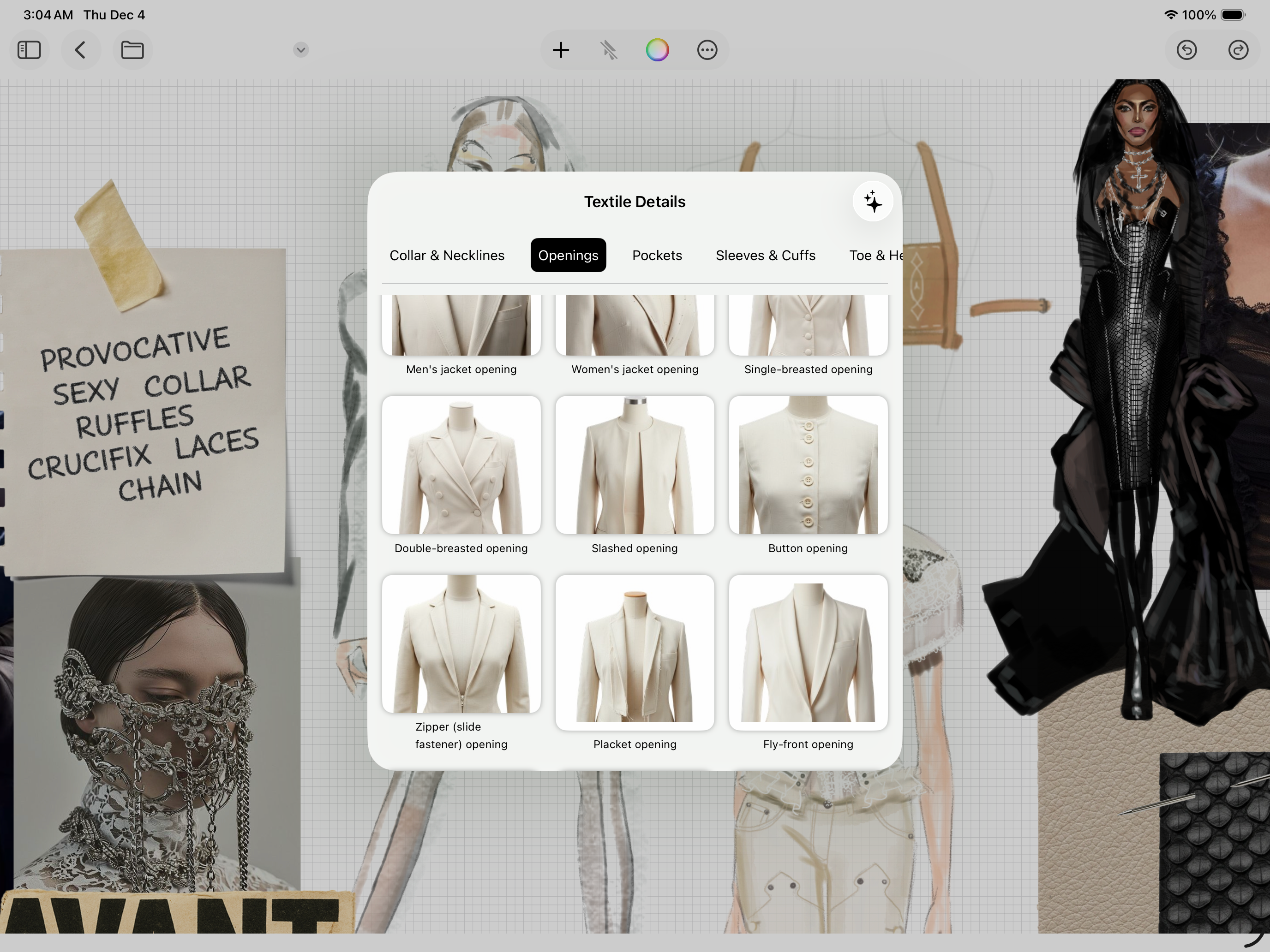This screenshot has height=952, width=1270.
Task: Expand the title dropdown chevron
Action: tap(301, 50)
